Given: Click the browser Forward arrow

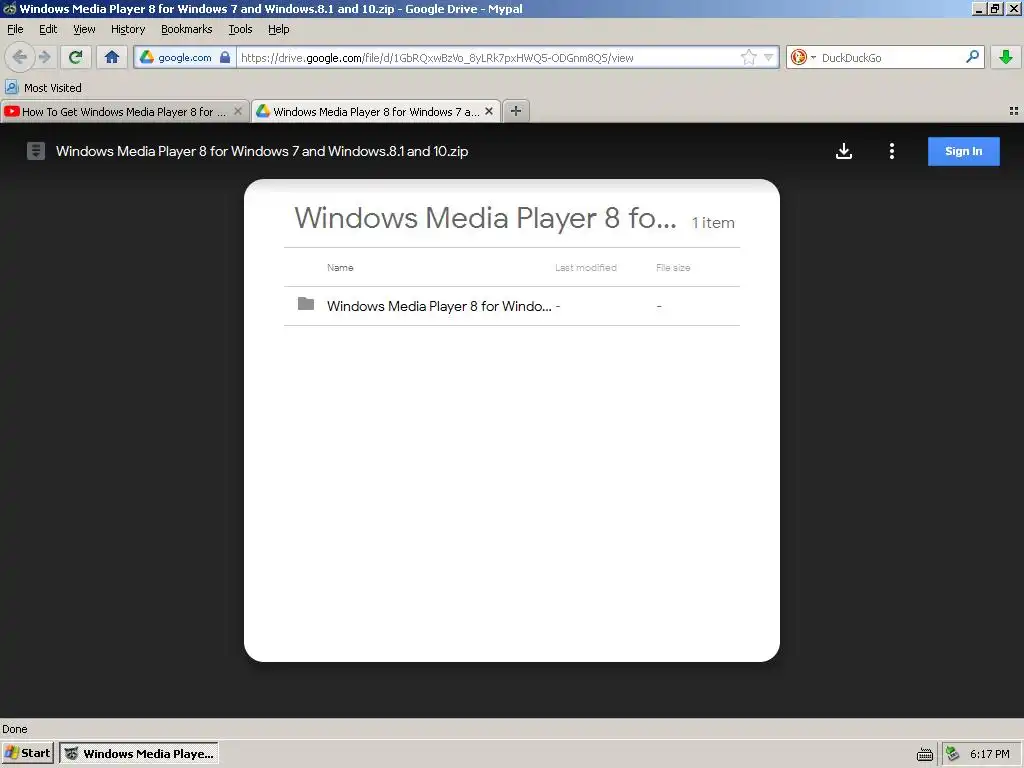Looking at the screenshot, I should (44, 57).
